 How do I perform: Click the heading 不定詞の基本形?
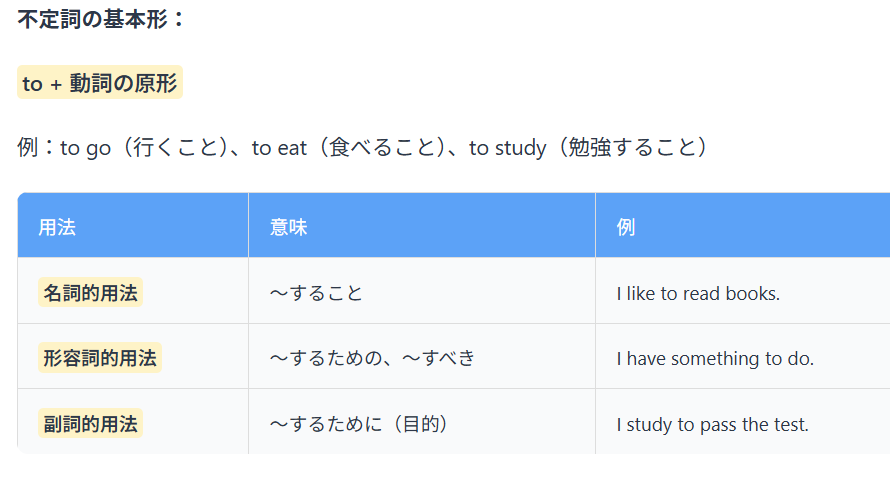pos(100,19)
